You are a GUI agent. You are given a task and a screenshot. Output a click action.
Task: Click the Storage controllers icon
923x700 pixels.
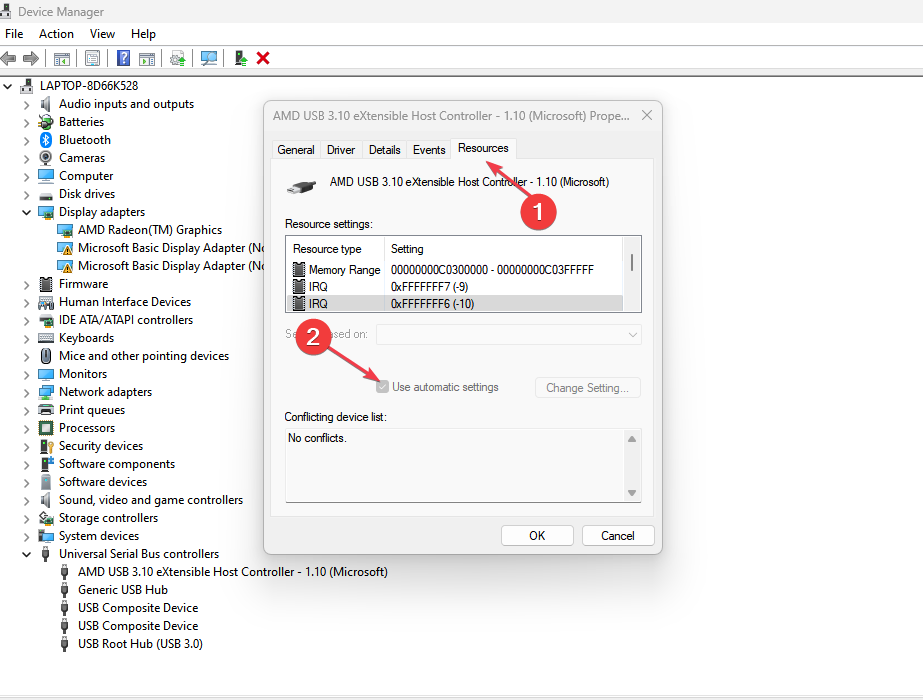pyautogui.click(x=46, y=518)
